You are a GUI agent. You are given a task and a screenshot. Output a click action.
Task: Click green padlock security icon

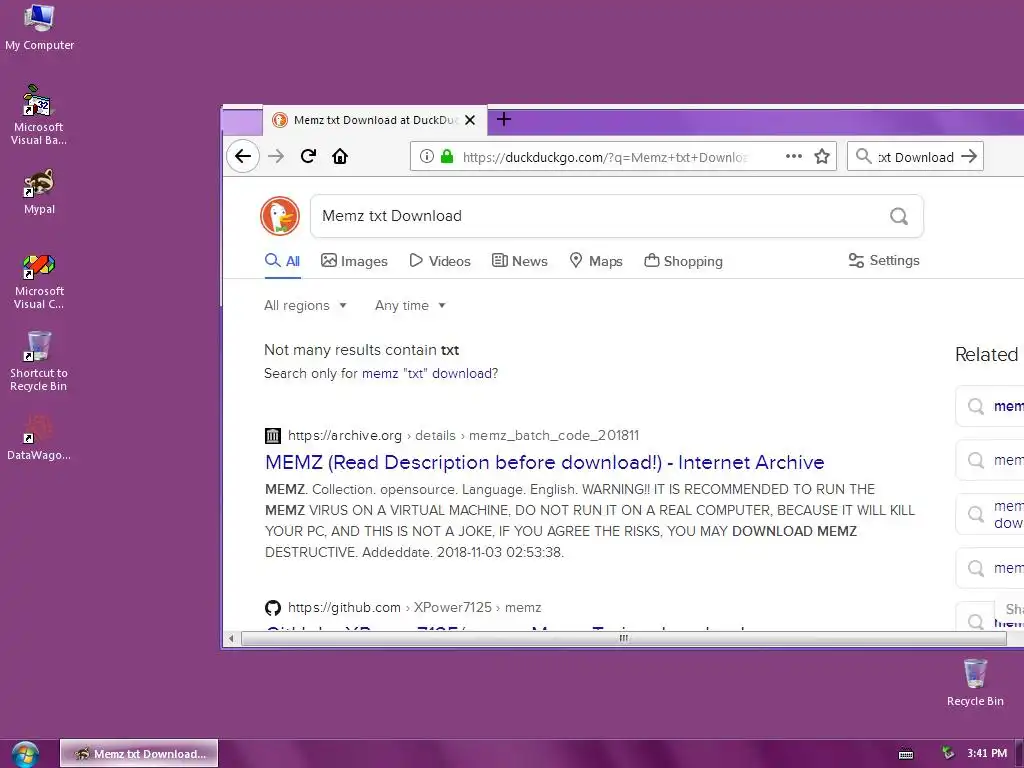447,156
